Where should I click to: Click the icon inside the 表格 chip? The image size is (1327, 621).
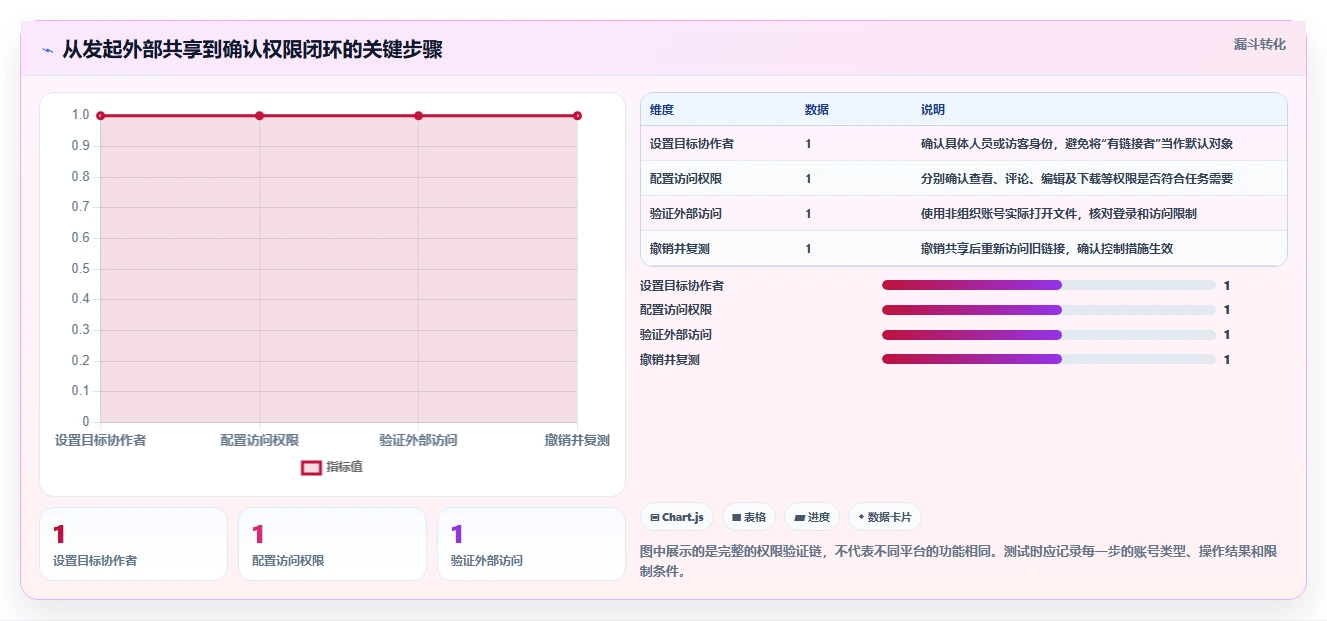736,518
